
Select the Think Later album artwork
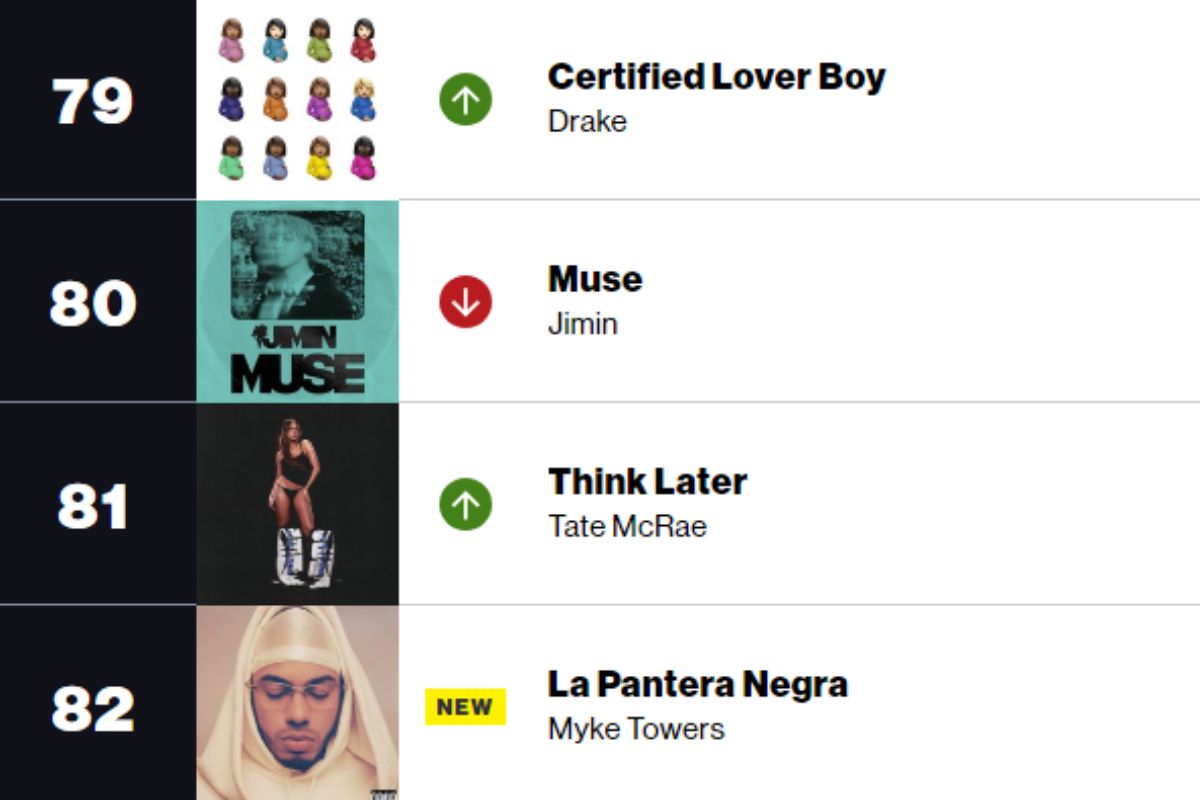pos(297,504)
